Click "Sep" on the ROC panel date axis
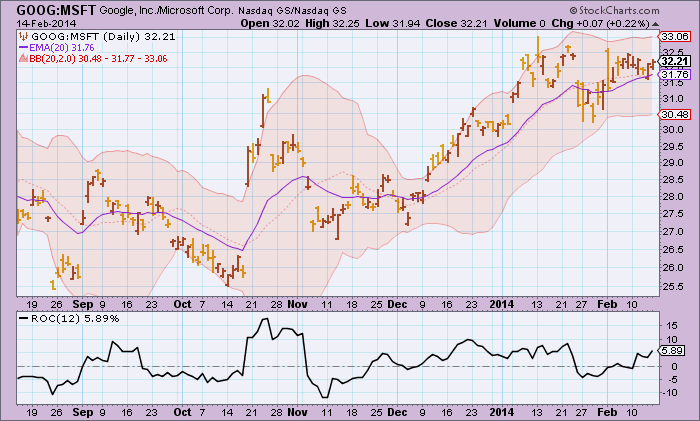This screenshot has width=700, height=421. pyautogui.click(x=83, y=413)
